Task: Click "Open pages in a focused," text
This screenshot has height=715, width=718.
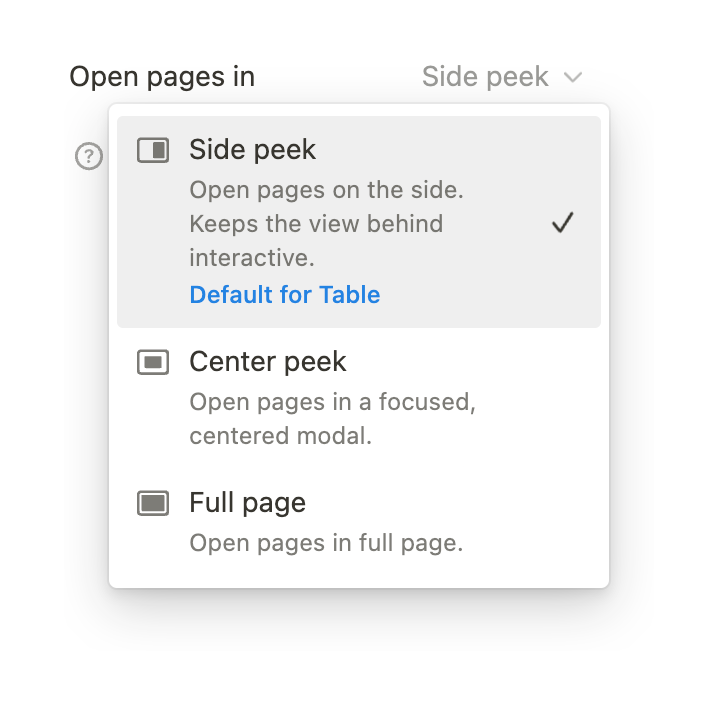Action: (331, 402)
